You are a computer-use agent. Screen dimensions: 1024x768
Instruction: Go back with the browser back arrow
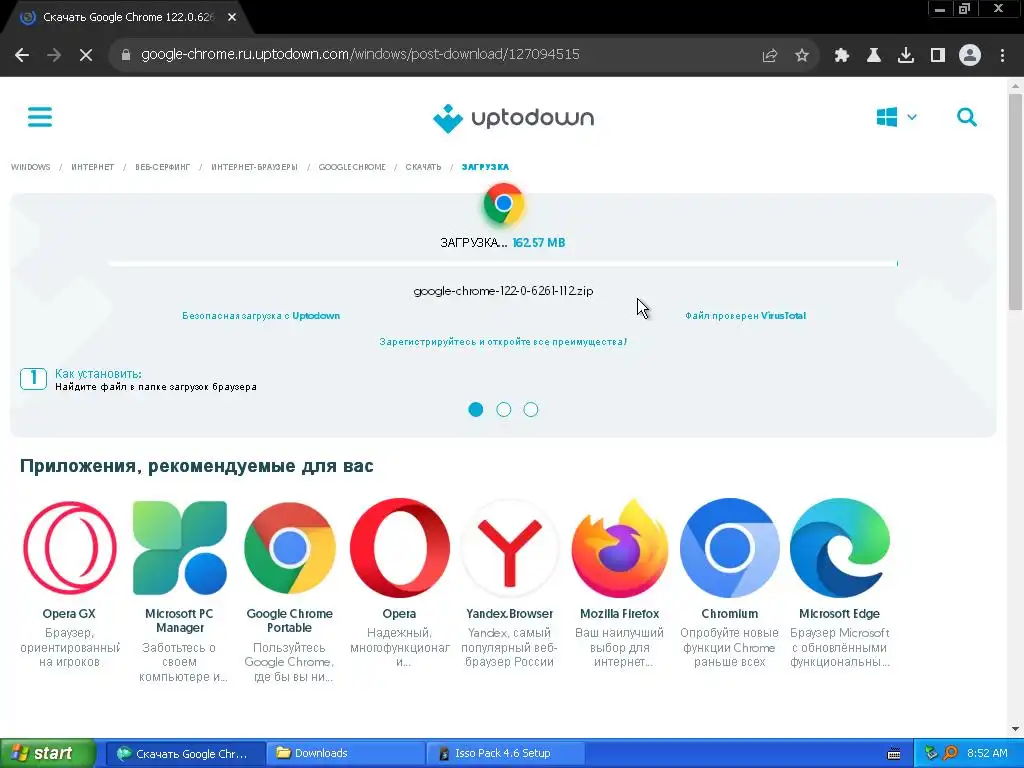coord(22,55)
